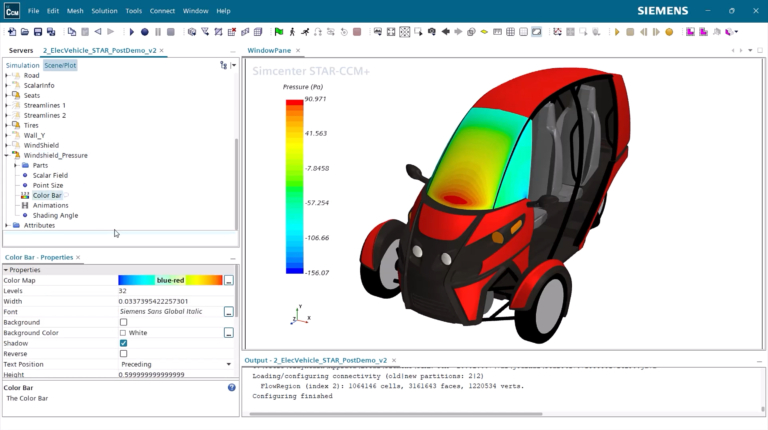
Task: Open the Text Position dropdown
Action: click(228, 364)
